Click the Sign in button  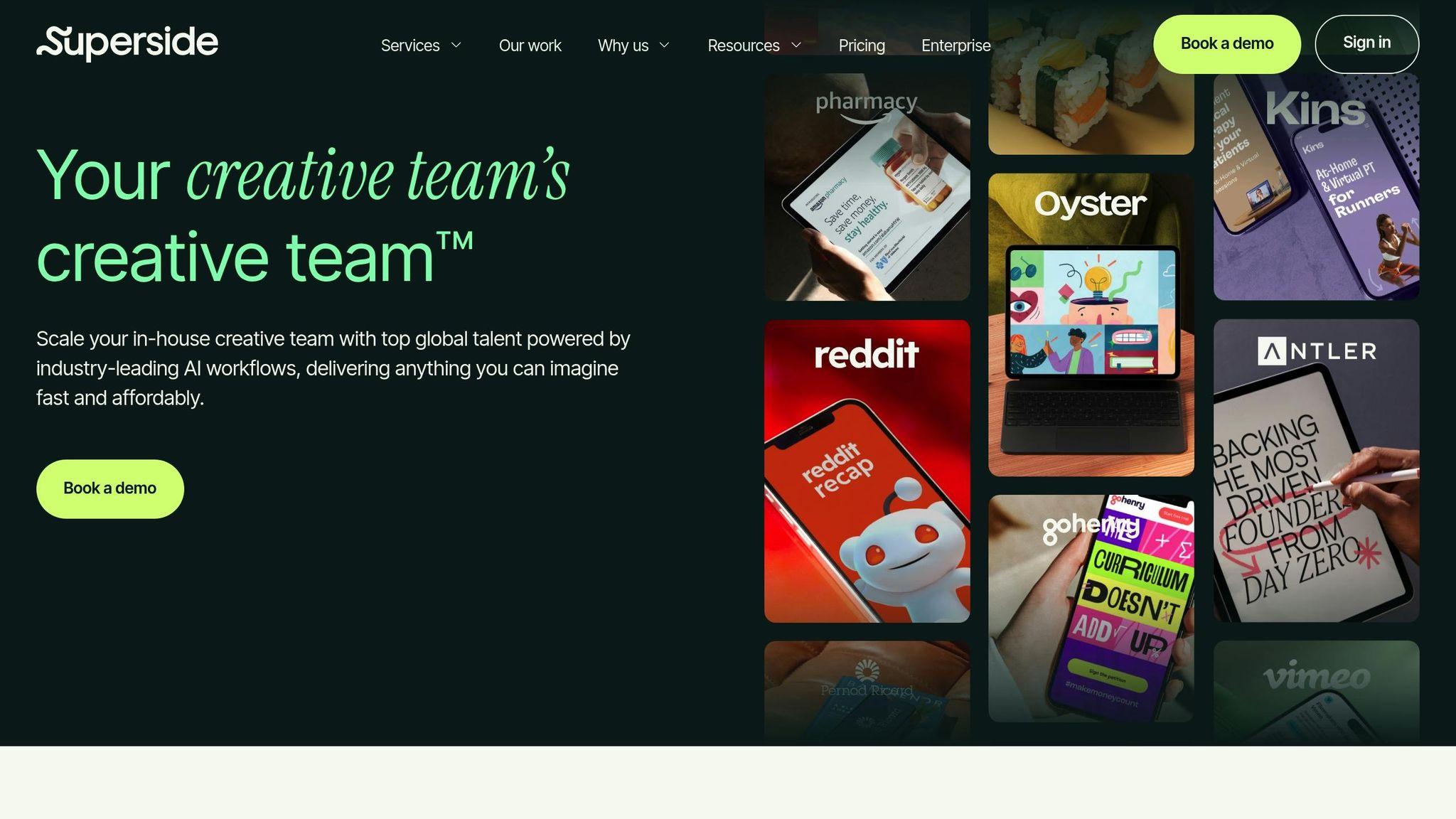(1367, 44)
